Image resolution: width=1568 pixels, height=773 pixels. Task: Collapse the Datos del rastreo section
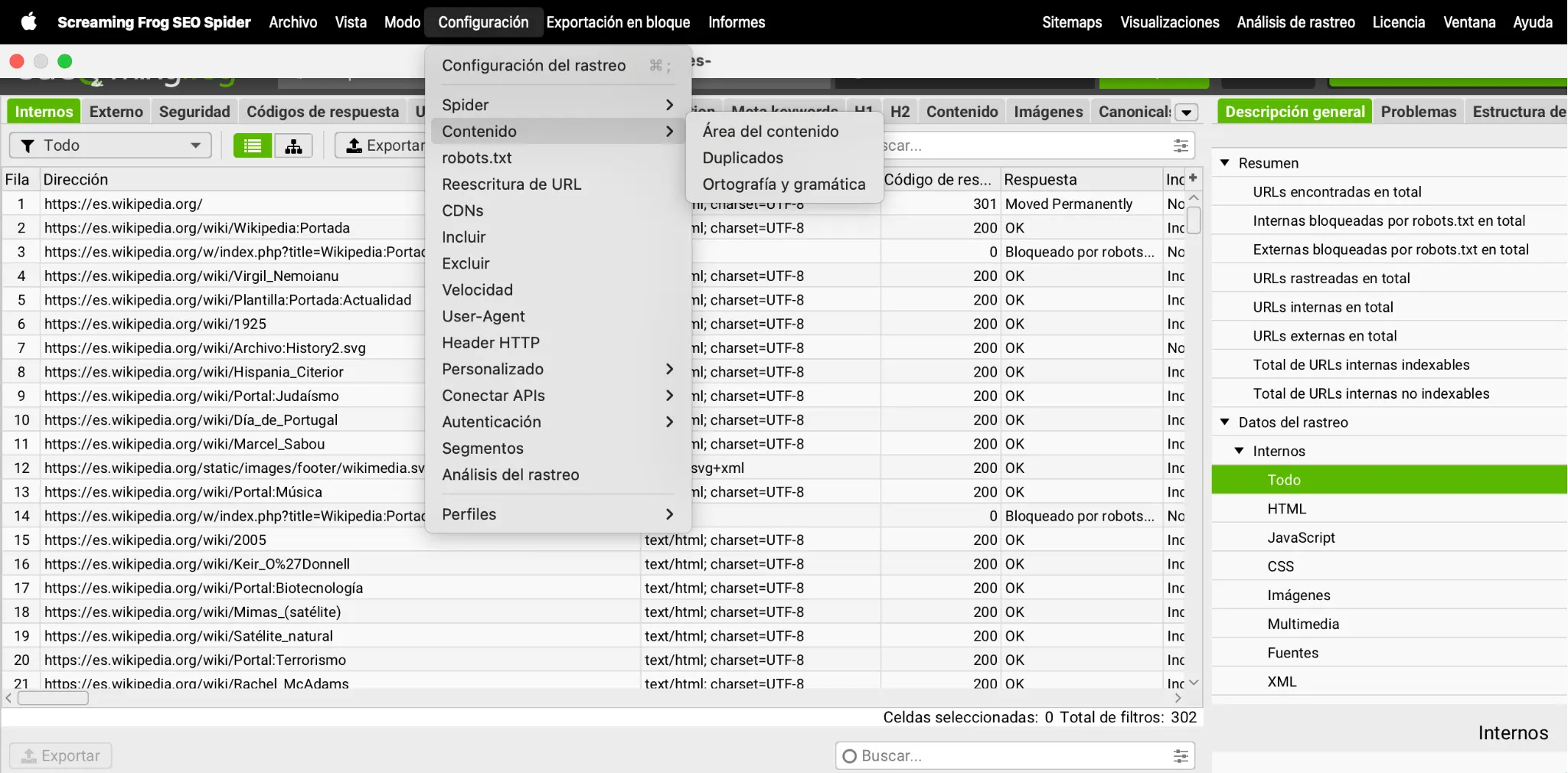1225,422
